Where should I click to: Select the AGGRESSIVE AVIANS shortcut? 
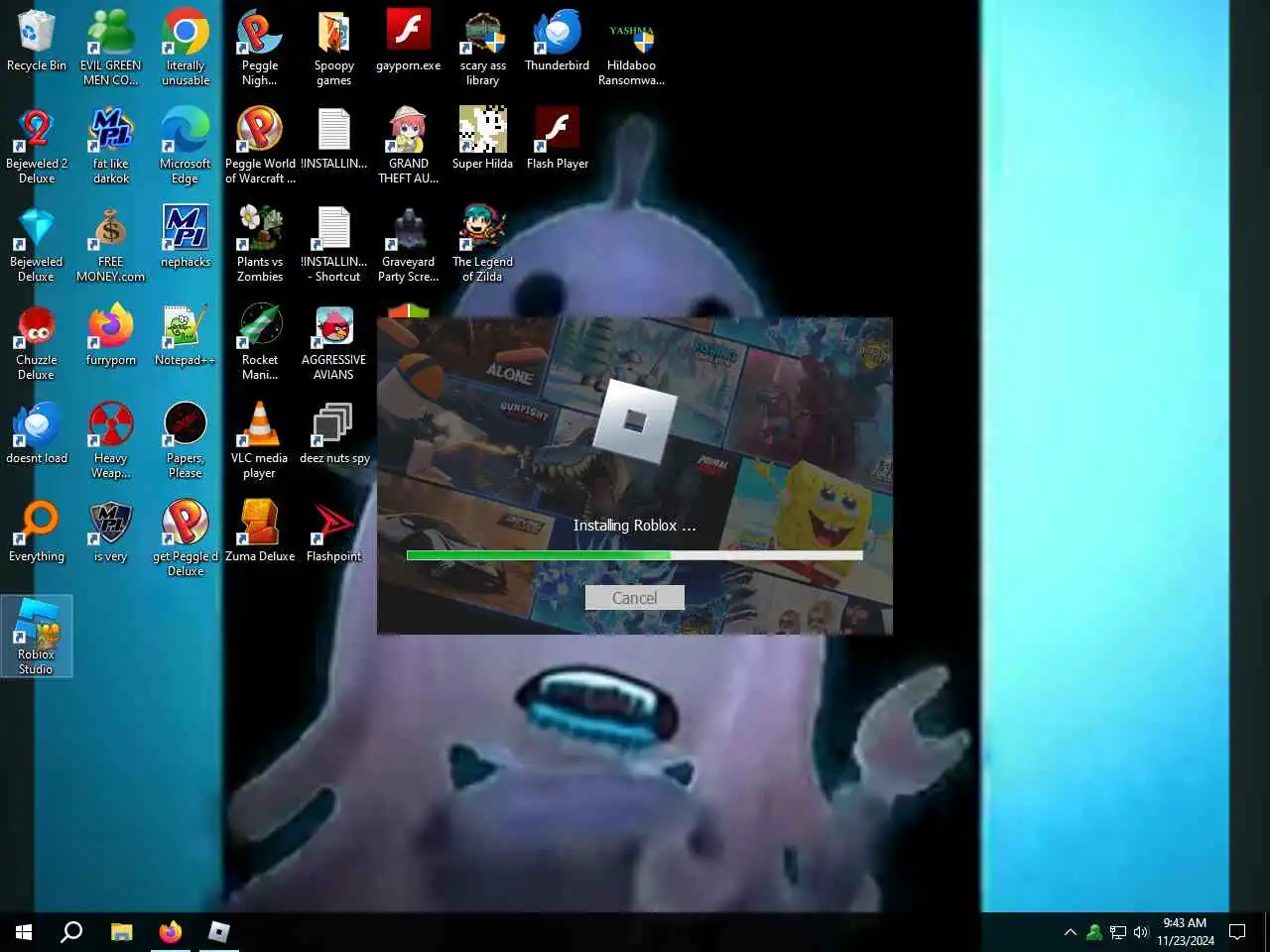[x=333, y=342]
